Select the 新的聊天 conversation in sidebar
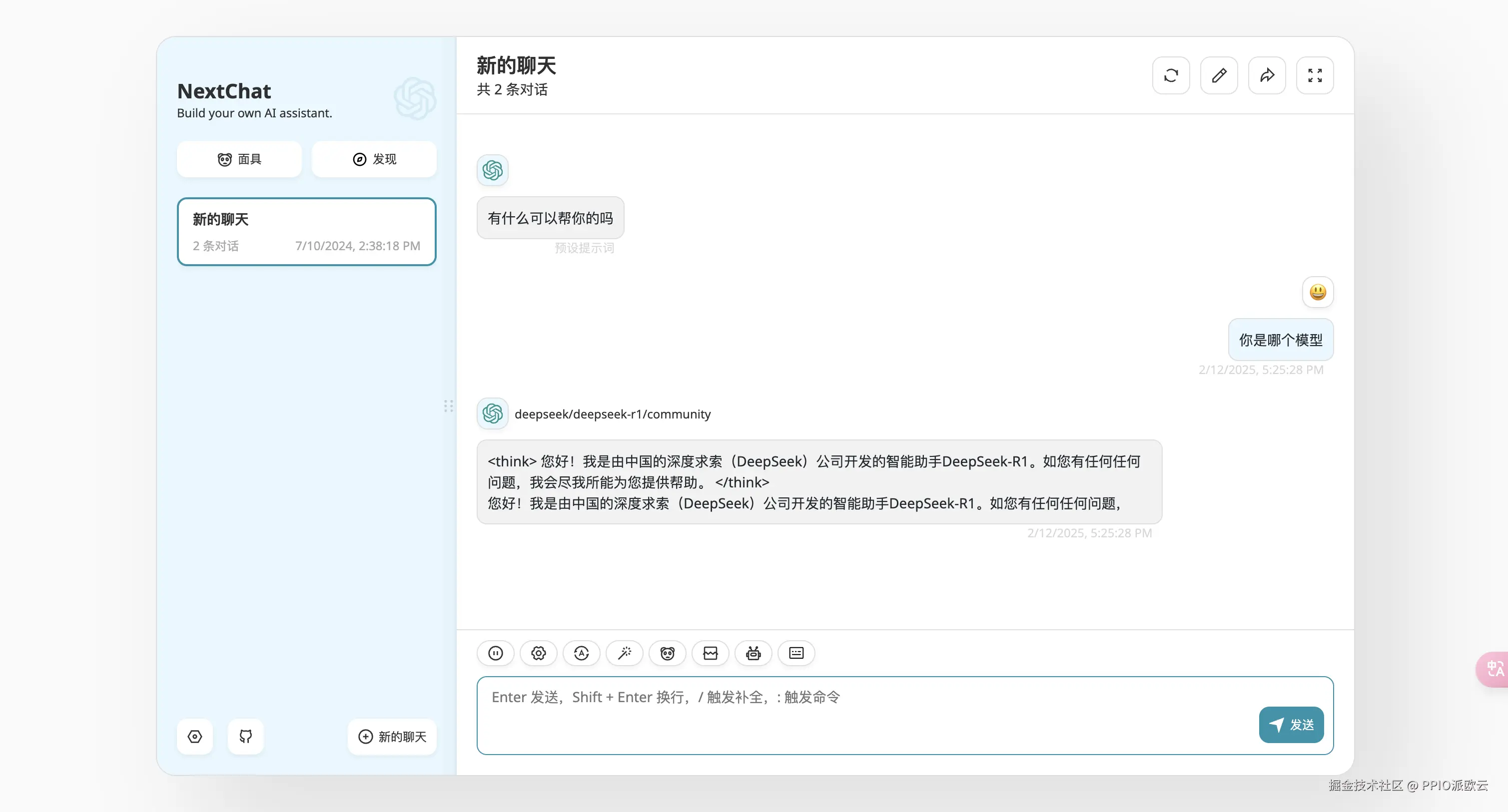Screen dimensions: 1508x812 [306, 232]
